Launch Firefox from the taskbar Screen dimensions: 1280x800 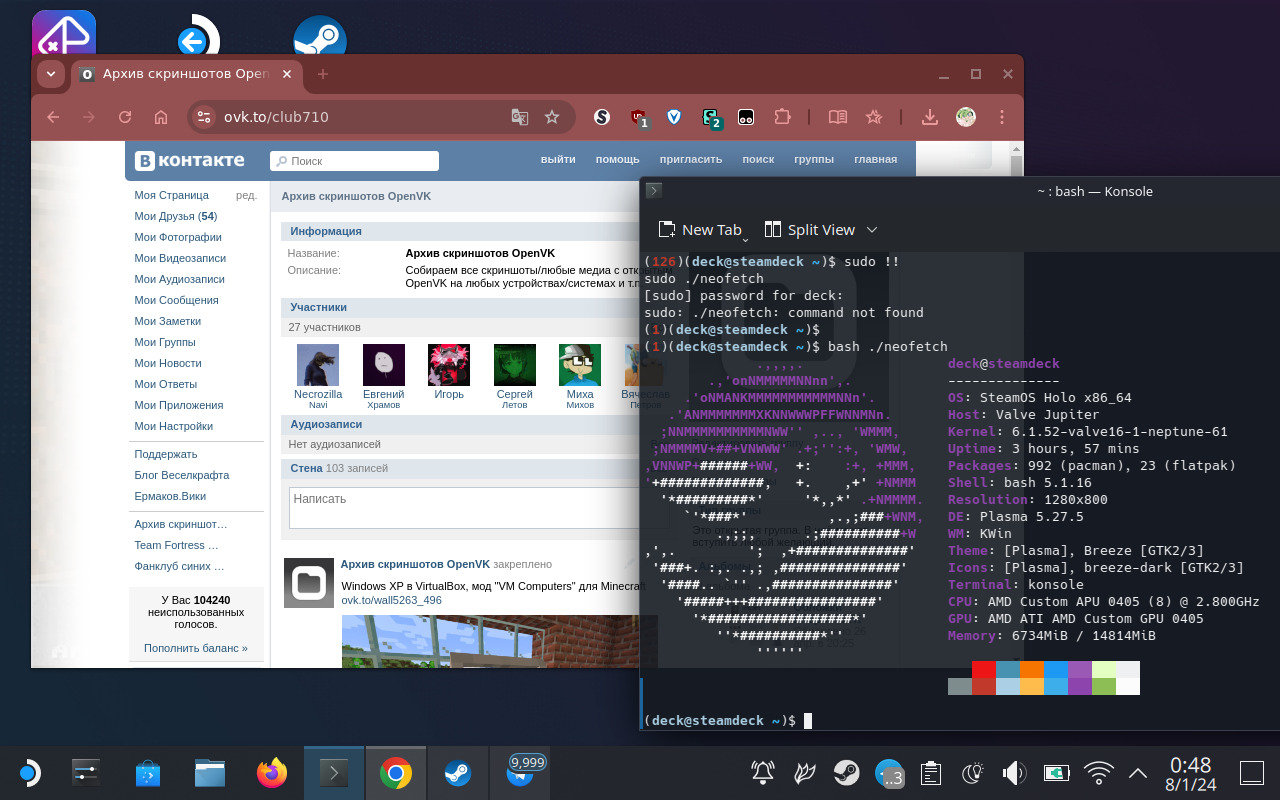[x=272, y=773]
